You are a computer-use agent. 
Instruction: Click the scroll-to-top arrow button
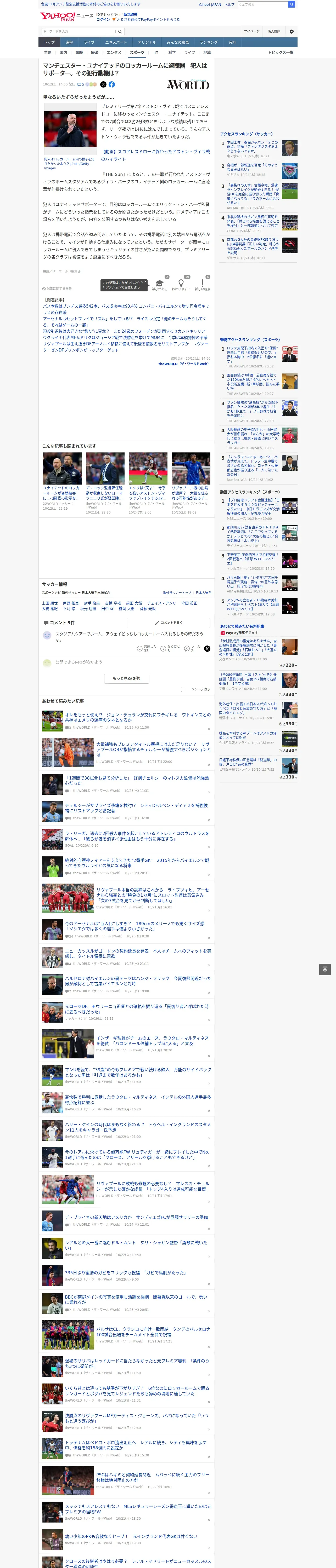click(x=325, y=970)
